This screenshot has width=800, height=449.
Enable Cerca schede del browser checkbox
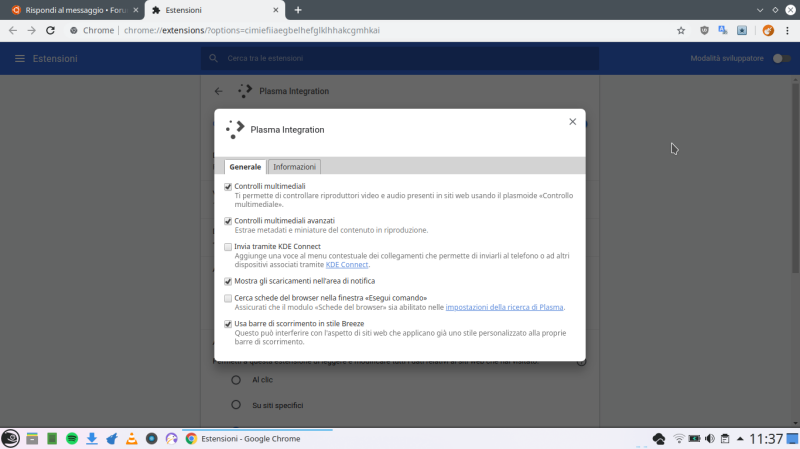228,298
